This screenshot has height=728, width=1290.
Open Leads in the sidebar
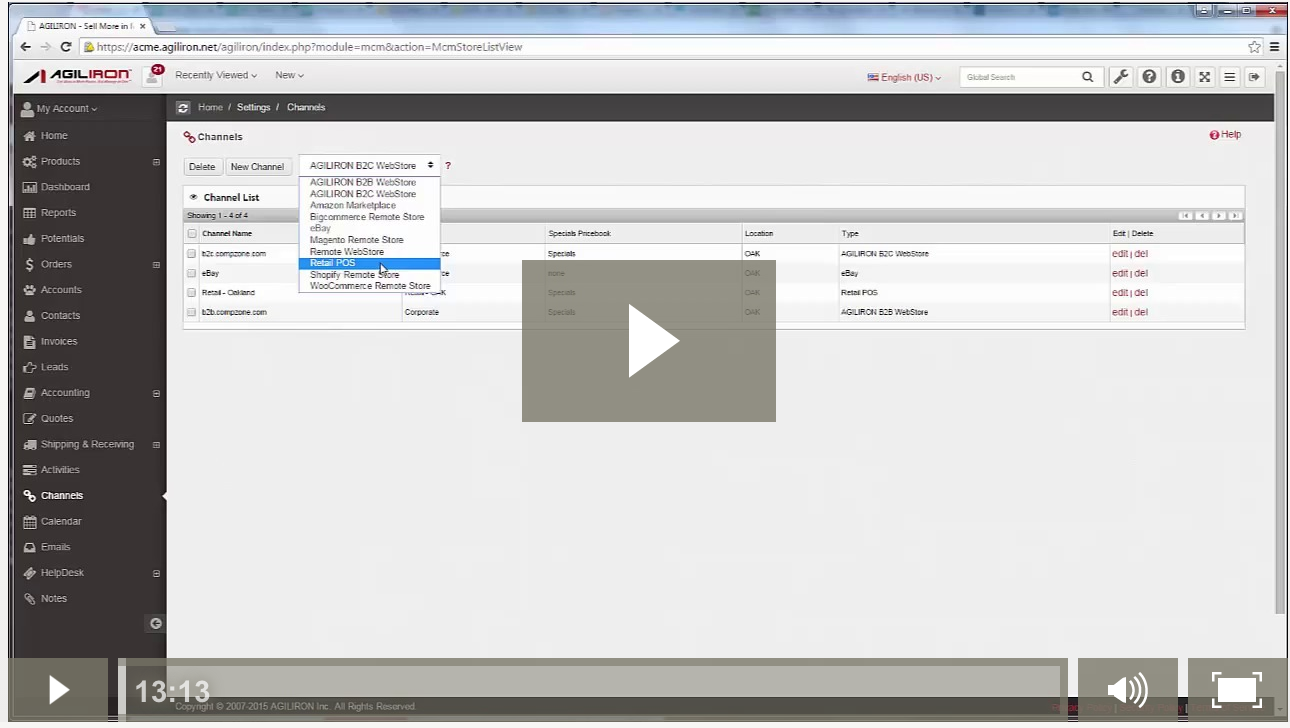[54, 367]
